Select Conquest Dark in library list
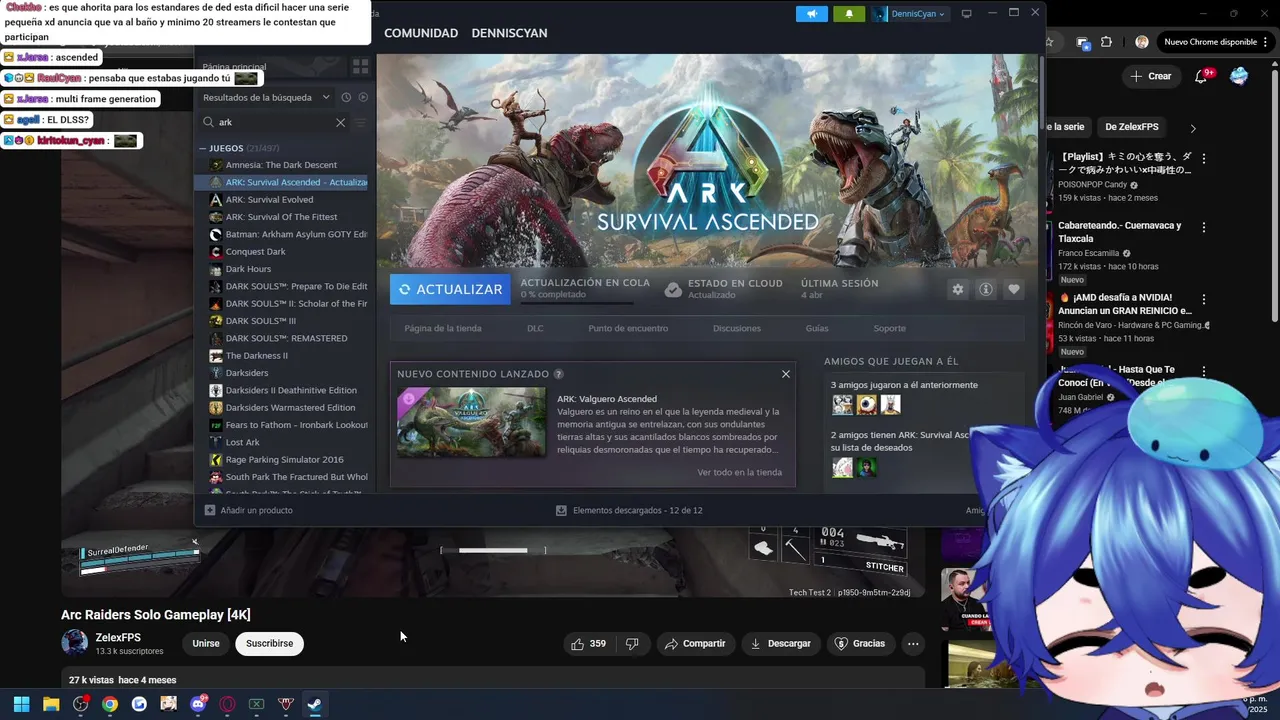 click(255, 252)
